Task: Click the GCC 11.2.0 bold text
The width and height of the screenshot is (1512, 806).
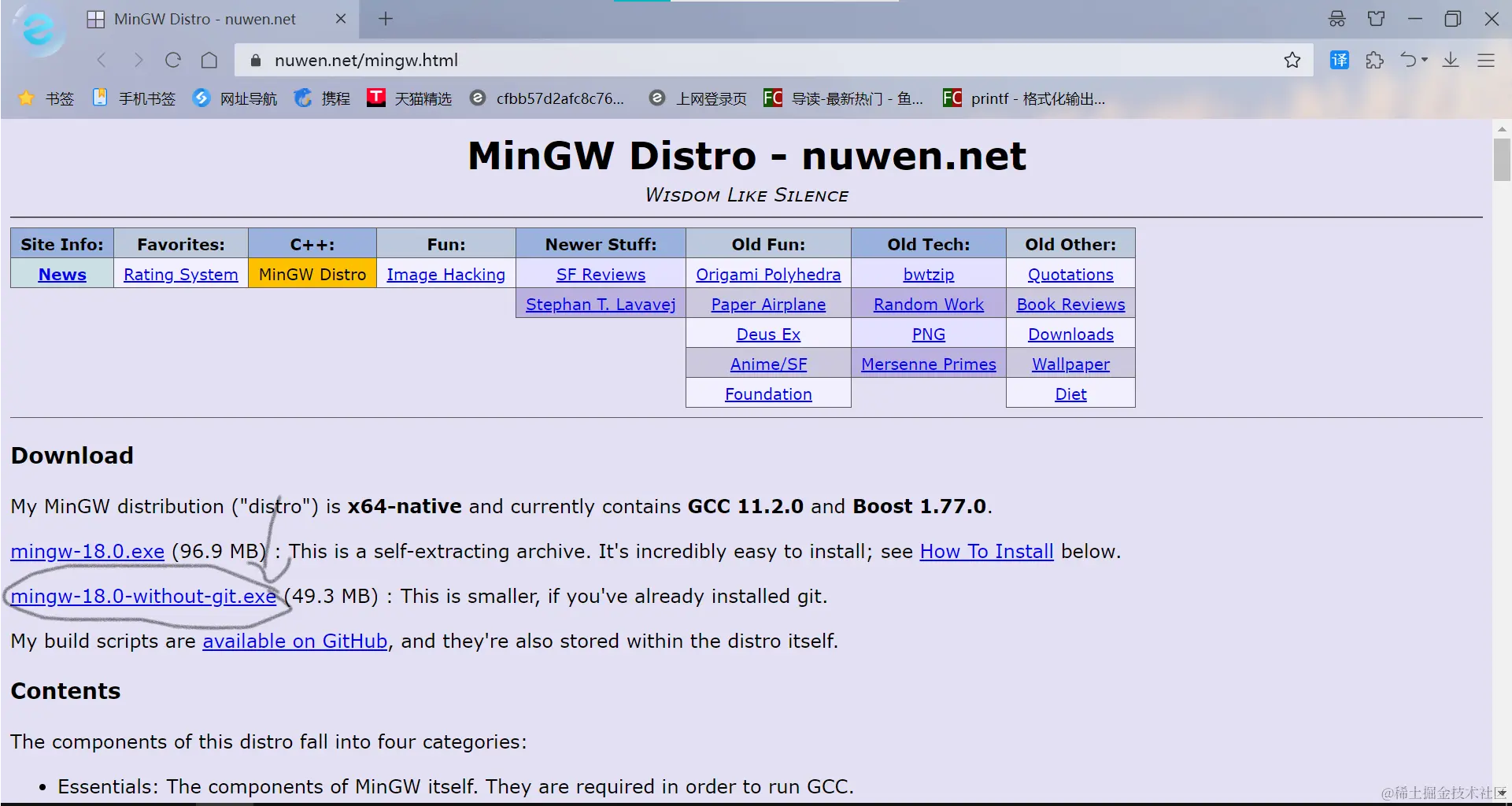Action: [745, 507]
